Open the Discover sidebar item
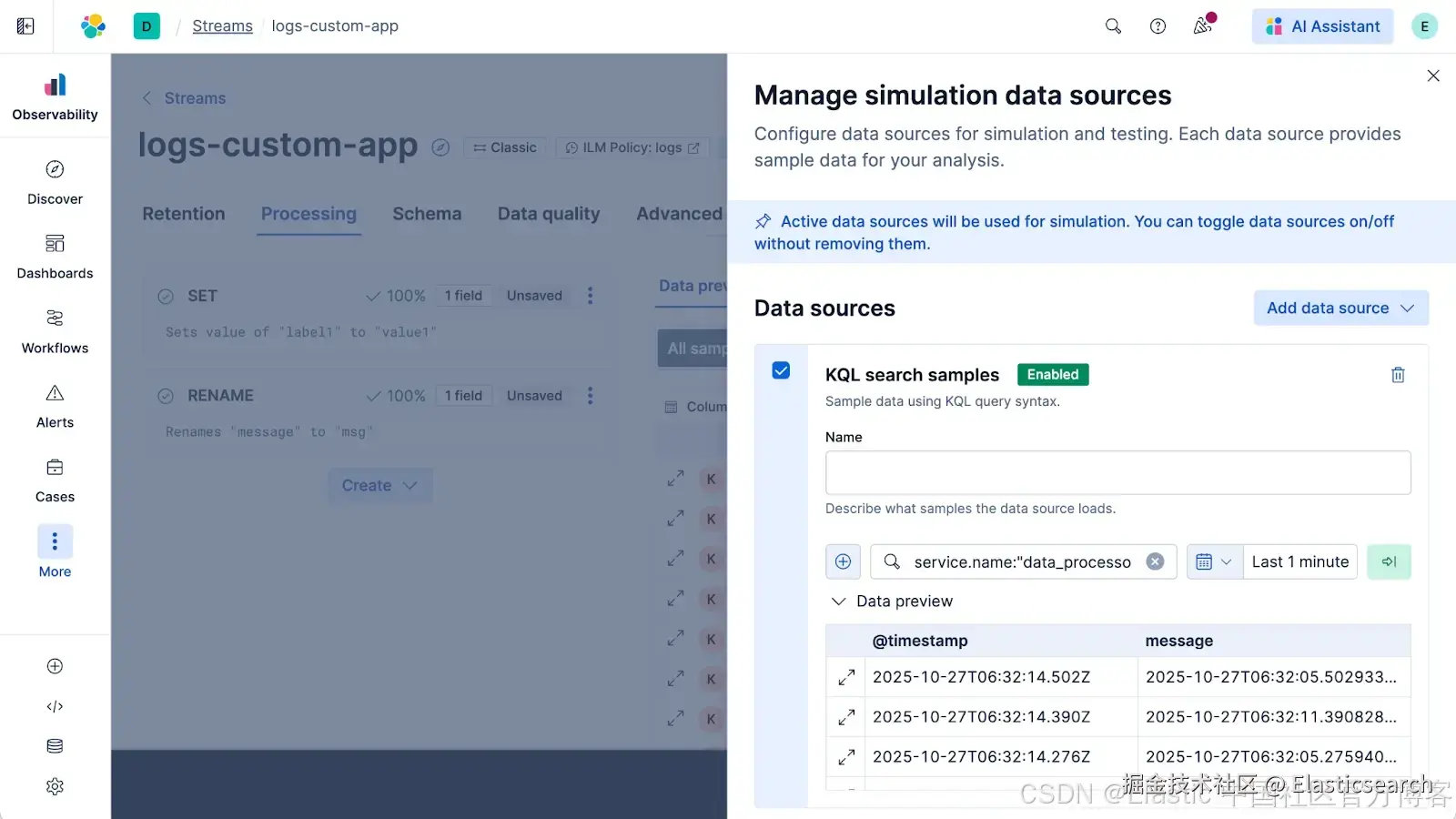1456x819 pixels. click(55, 182)
